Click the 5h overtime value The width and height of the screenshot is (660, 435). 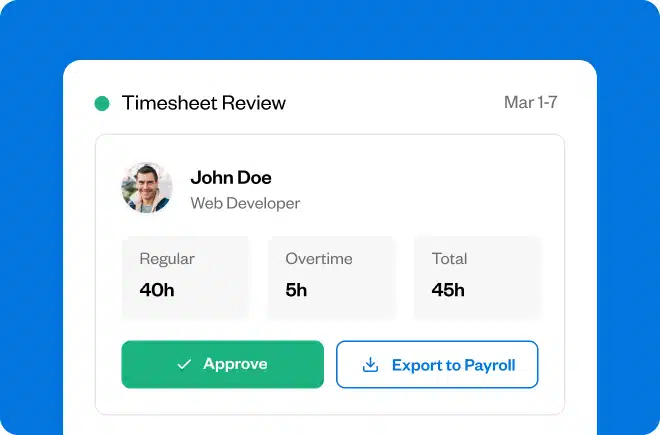tap(296, 291)
